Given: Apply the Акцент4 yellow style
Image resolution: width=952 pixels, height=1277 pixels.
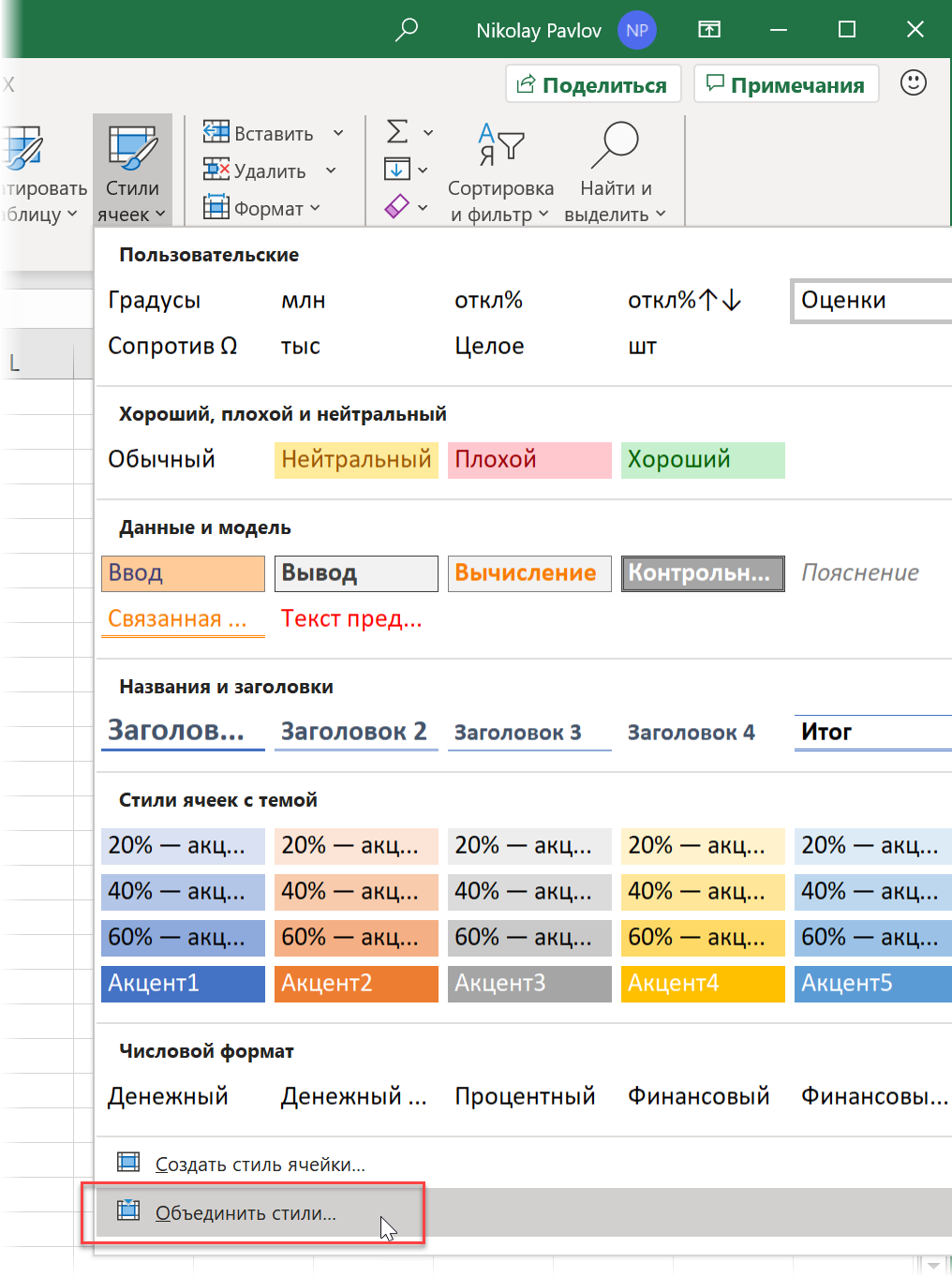Looking at the screenshot, I should click(x=703, y=984).
